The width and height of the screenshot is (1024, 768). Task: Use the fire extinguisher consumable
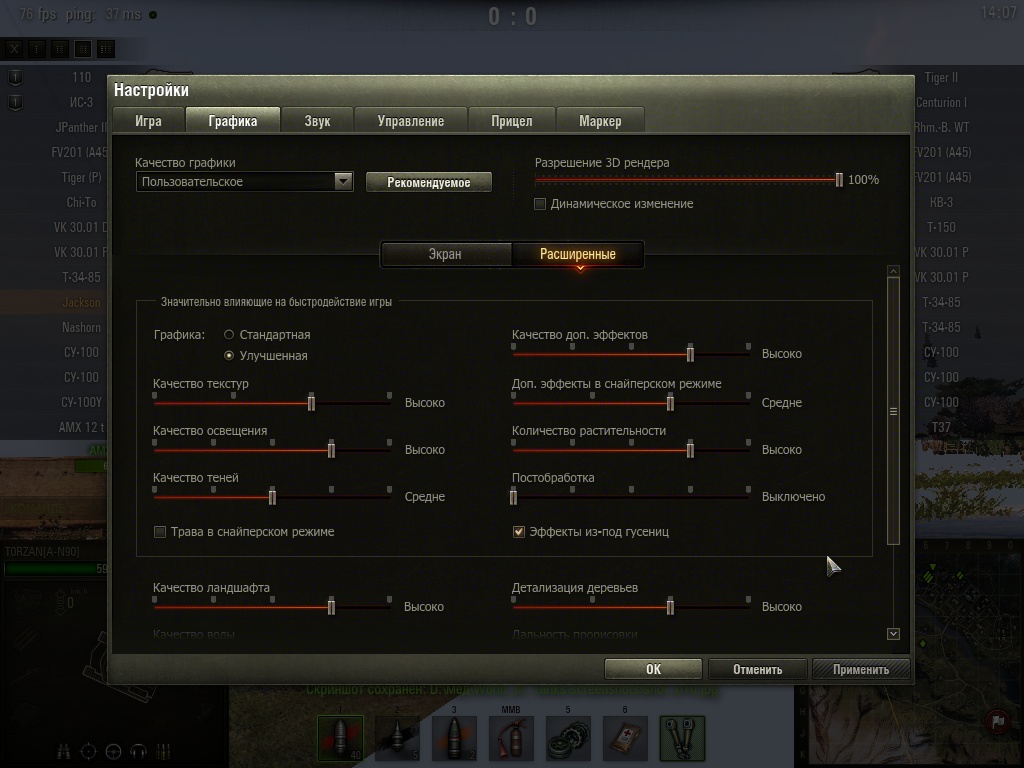[511, 738]
